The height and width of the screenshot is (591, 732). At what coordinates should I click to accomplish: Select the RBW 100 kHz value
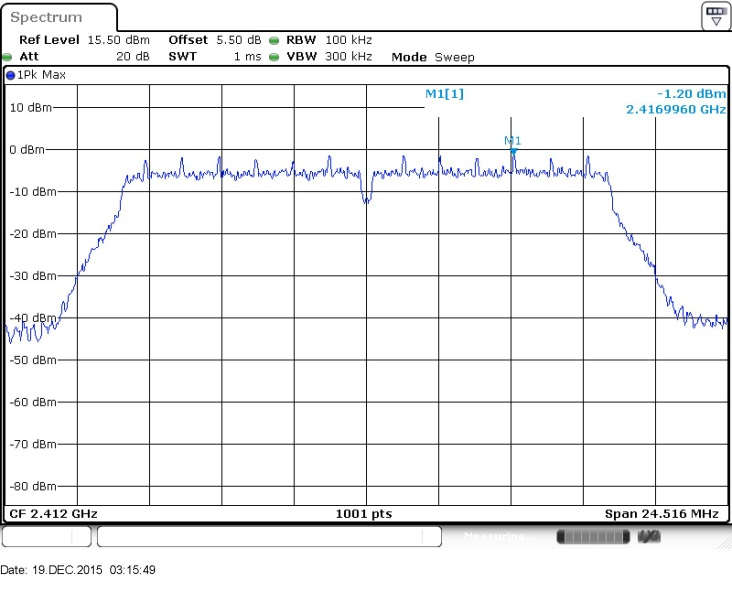(x=348, y=40)
